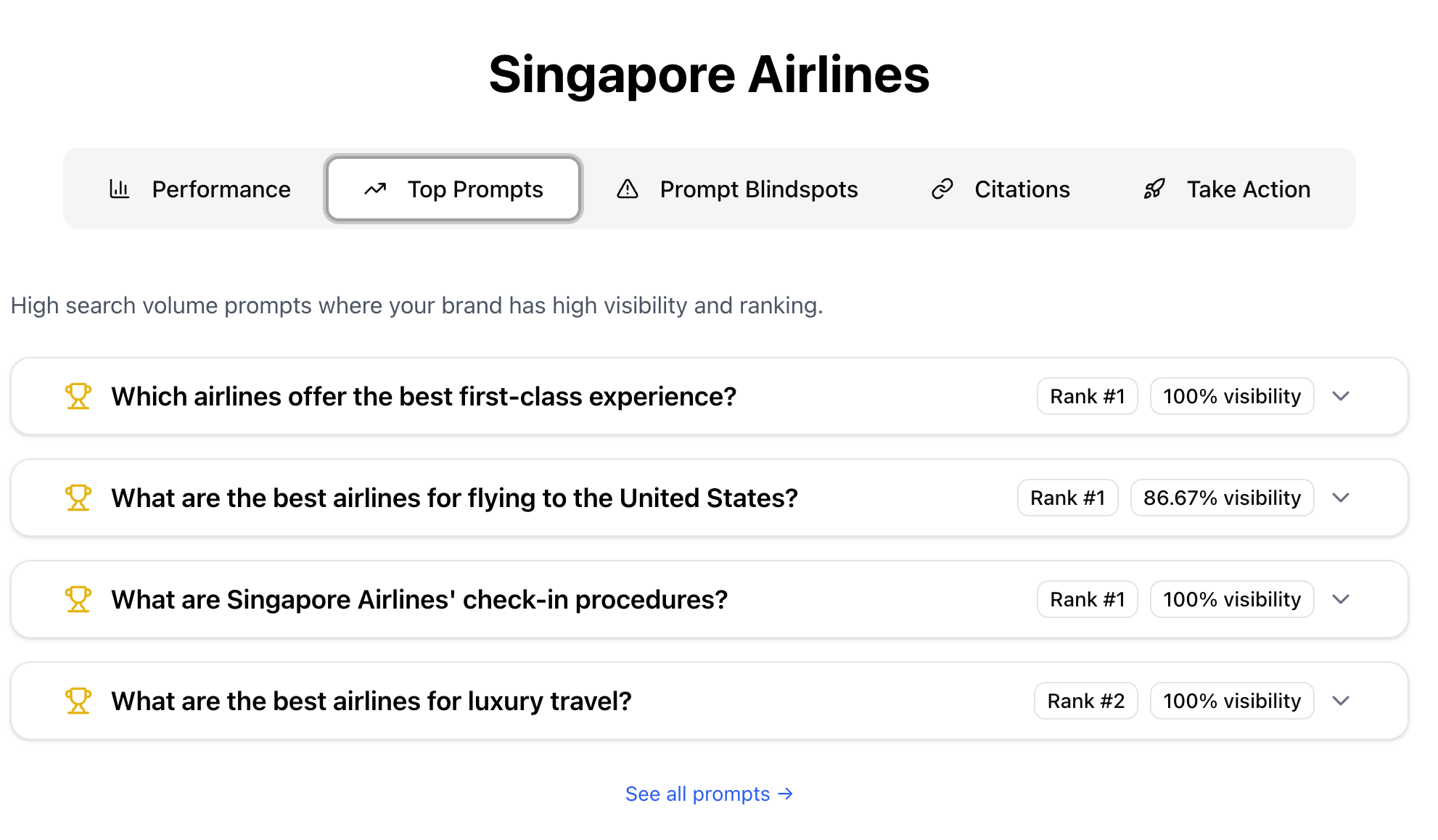
Task: Click the Rank #2 badge
Action: (x=1085, y=701)
